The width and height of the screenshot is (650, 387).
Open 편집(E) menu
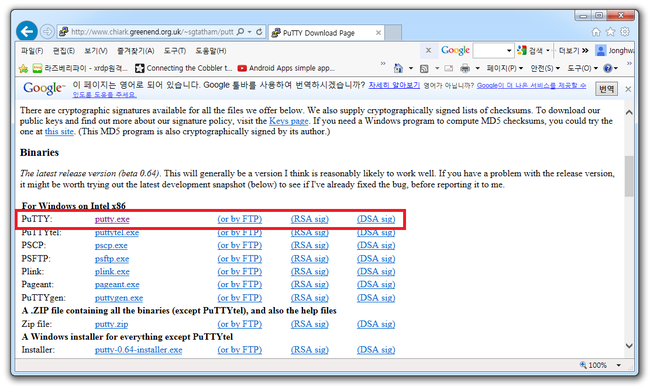point(63,51)
